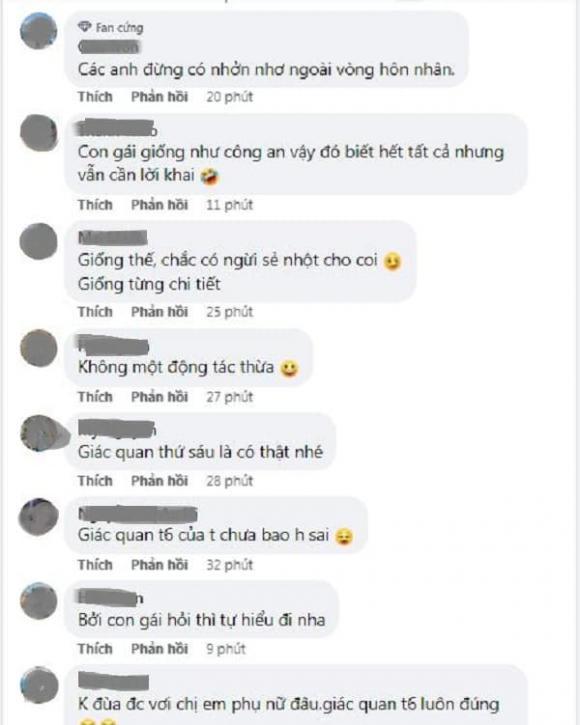
Task: Like 'Giác quan t6 của t' comment
Action: click(95, 565)
